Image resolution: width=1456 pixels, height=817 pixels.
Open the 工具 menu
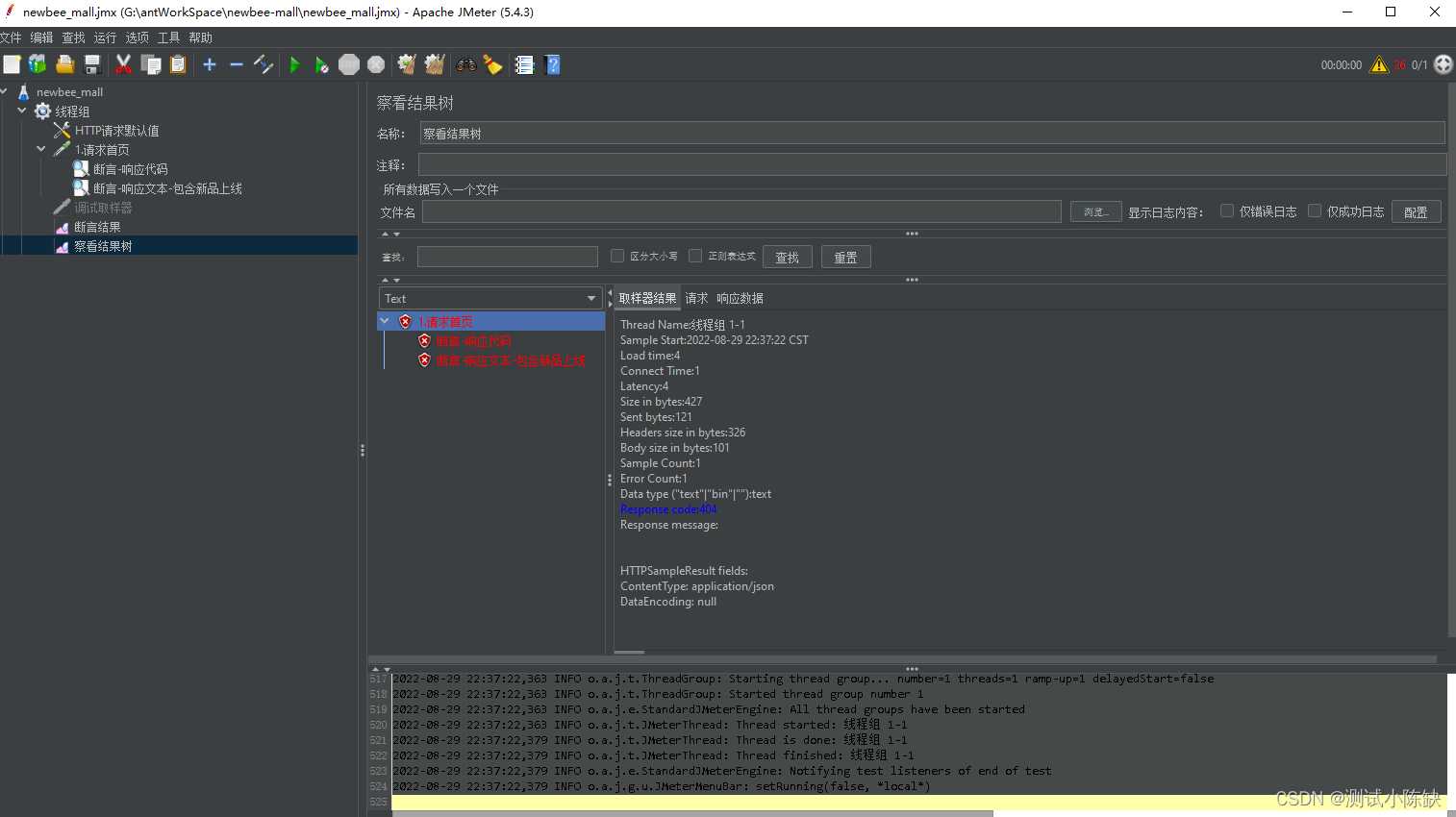click(x=168, y=37)
